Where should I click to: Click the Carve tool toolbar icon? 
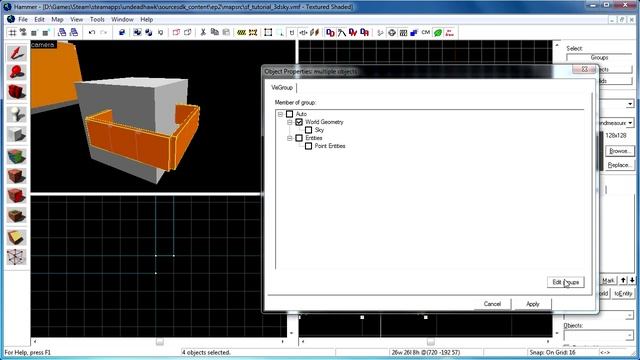[x=122, y=33]
